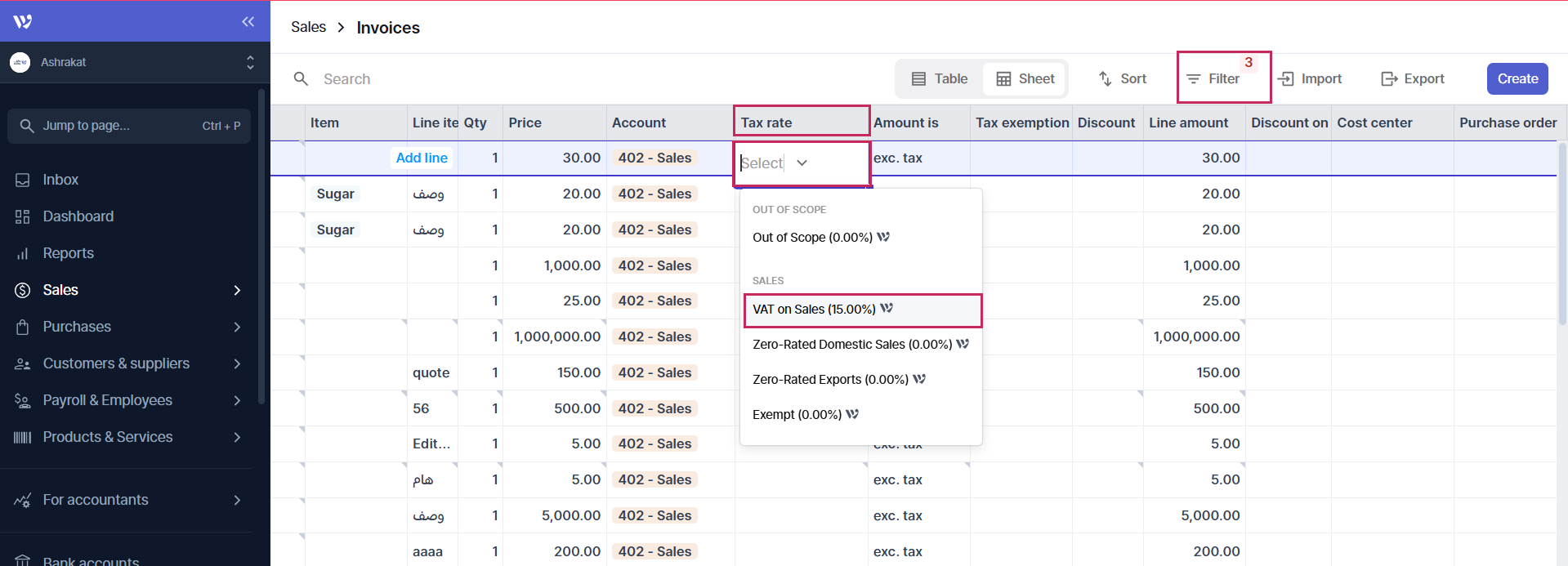Click the search magnifier icon
Viewport: 1568px width, 566px height.
(x=301, y=78)
